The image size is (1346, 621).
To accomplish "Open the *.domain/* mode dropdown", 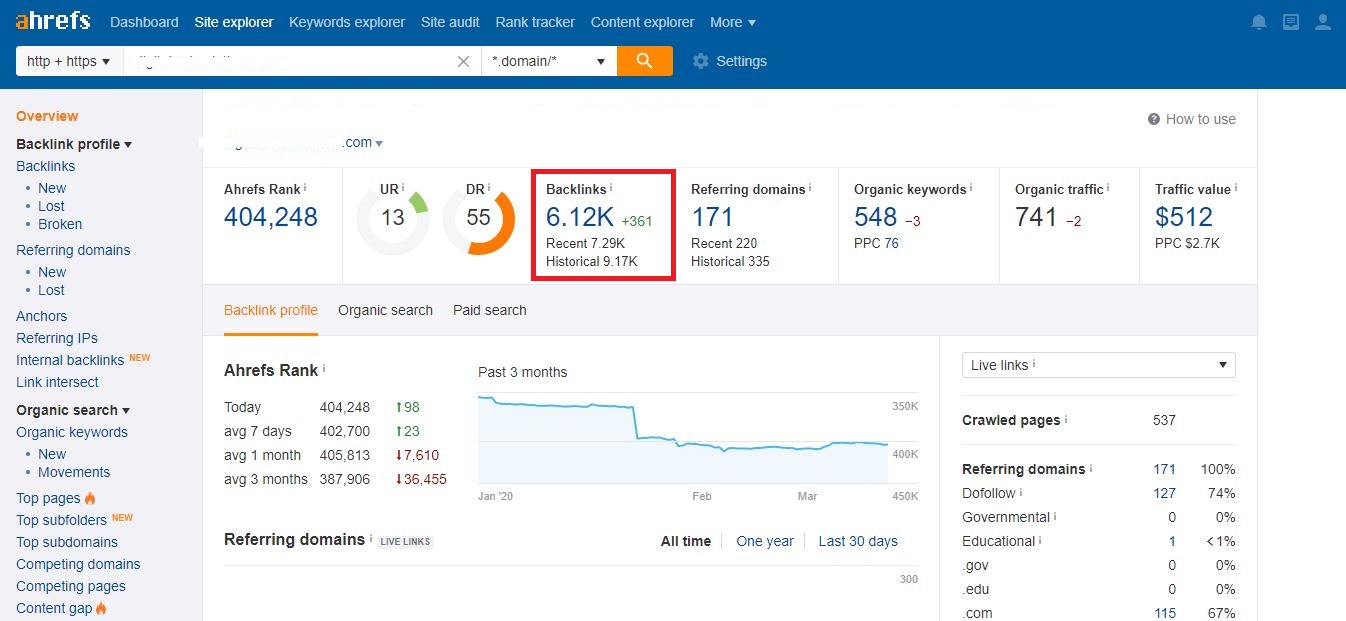I will (549, 61).
